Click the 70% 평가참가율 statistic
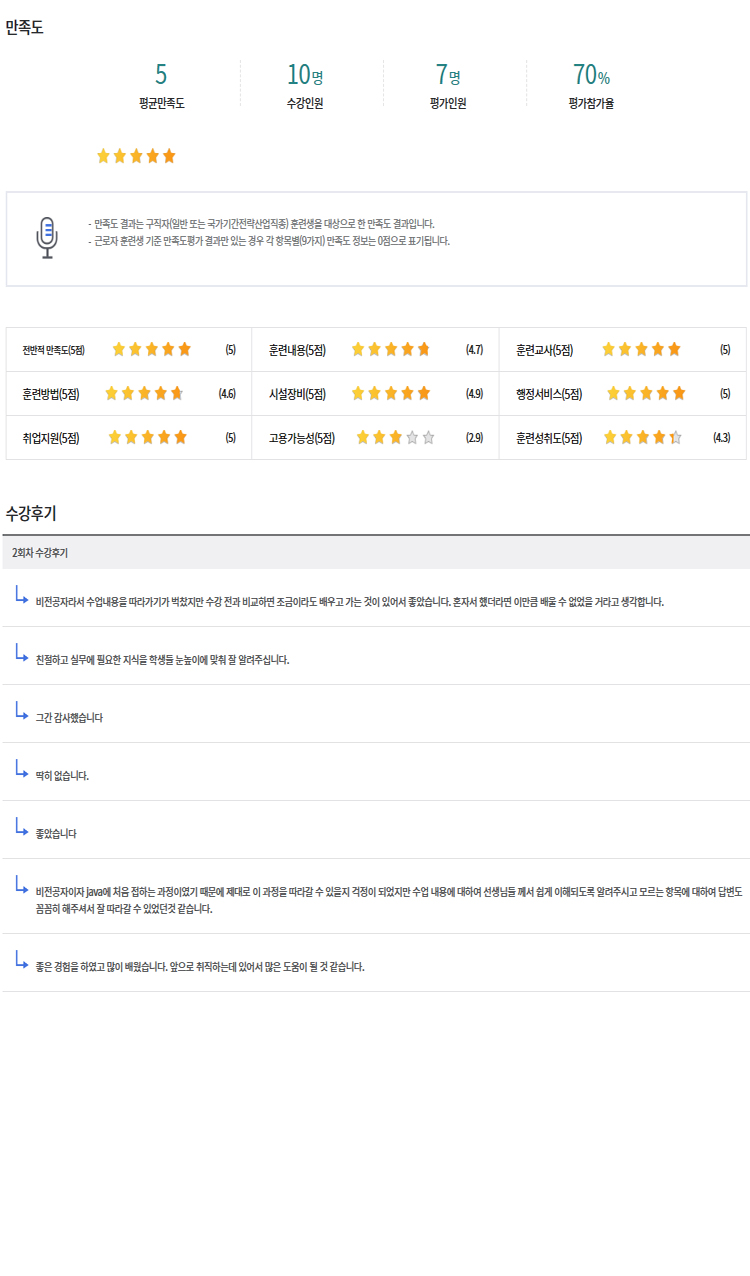 591,75
